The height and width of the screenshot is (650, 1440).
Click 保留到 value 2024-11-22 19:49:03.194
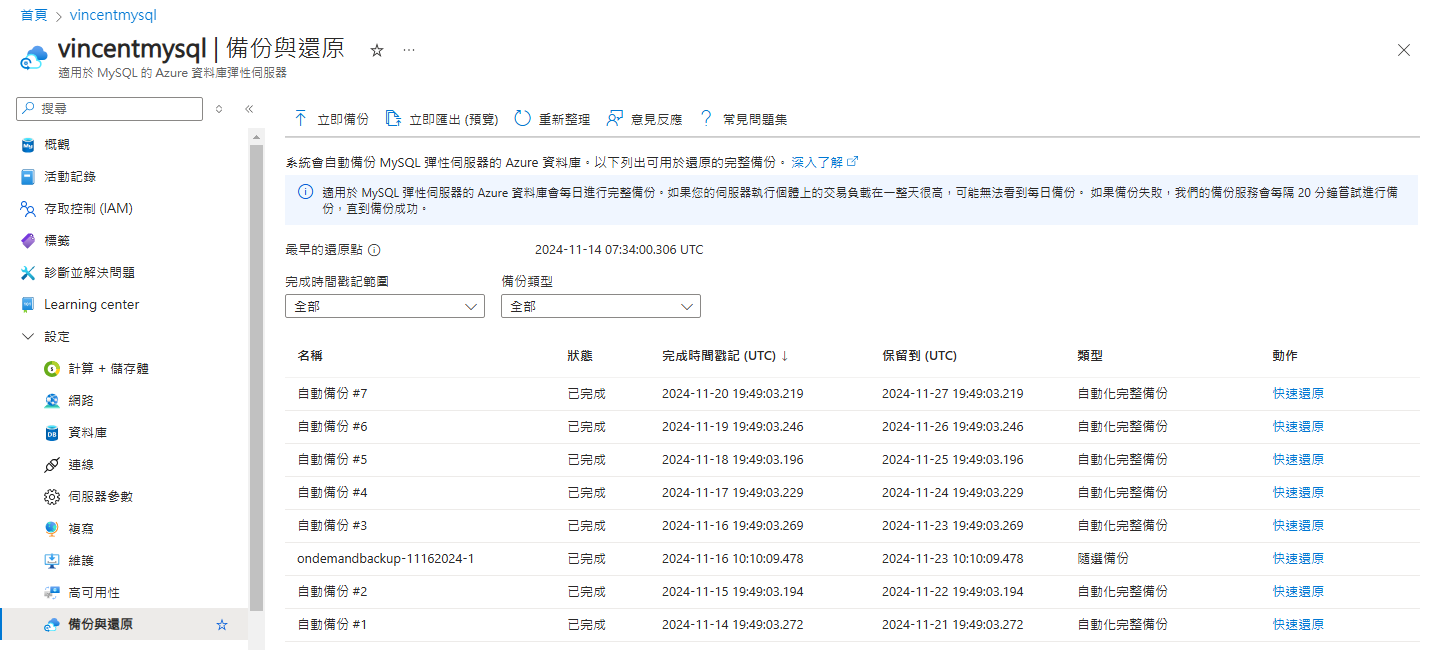pos(952,592)
